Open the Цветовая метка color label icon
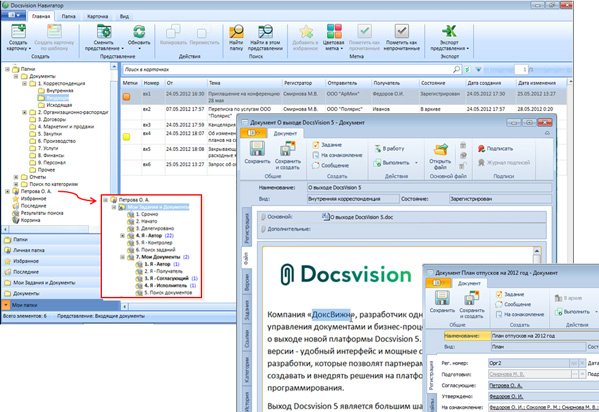Screen dimensions: 599x412 coord(334,31)
